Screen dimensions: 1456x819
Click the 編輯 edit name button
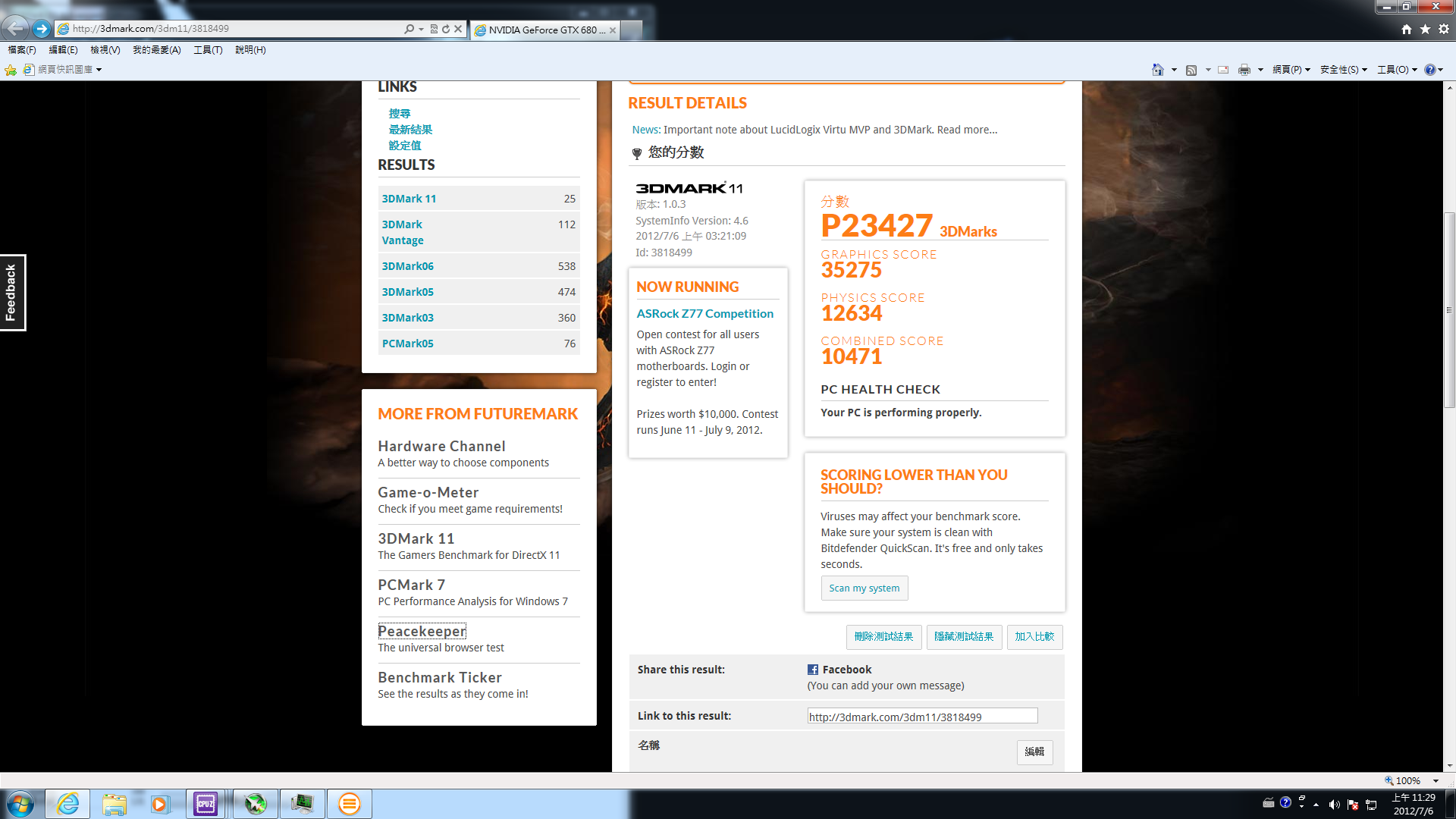[x=1034, y=752]
